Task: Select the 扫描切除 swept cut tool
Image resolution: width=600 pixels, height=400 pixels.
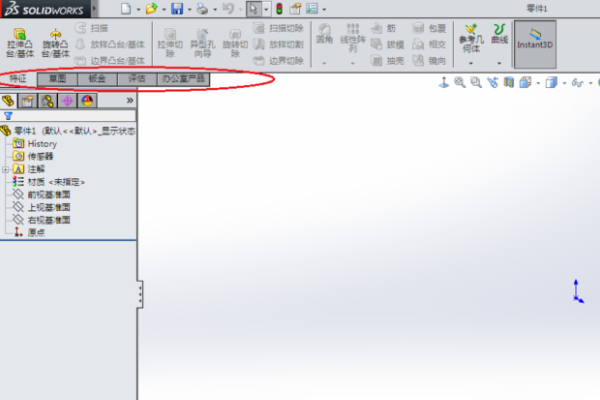Action: pyautogui.click(x=278, y=28)
